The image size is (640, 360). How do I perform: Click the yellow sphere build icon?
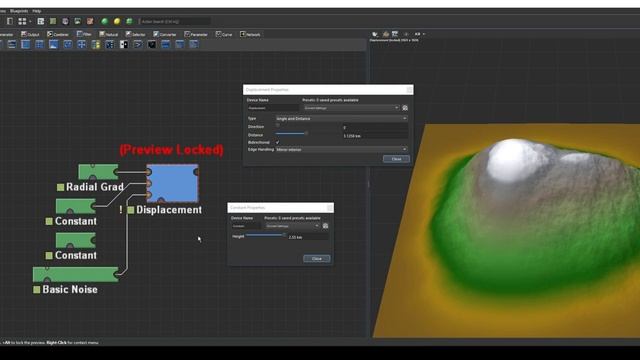coord(117,21)
